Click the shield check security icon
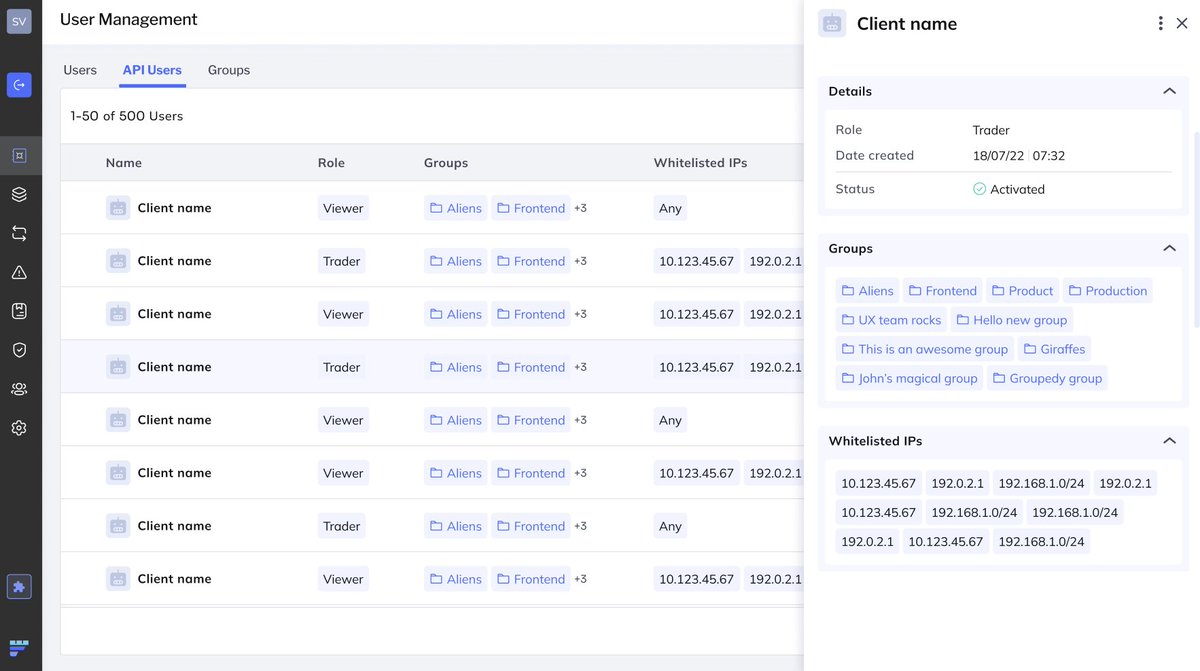 pyautogui.click(x=19, y=350)
